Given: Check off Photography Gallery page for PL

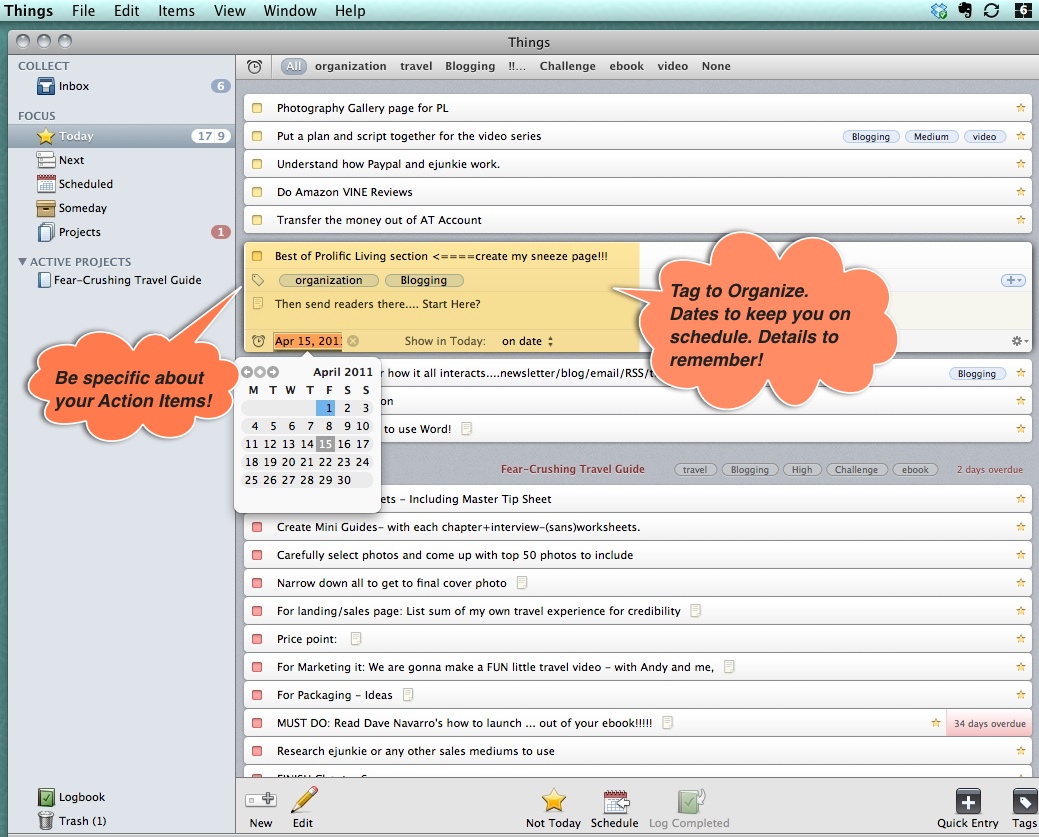Looking at the screenshot, I should pos(257,108).
